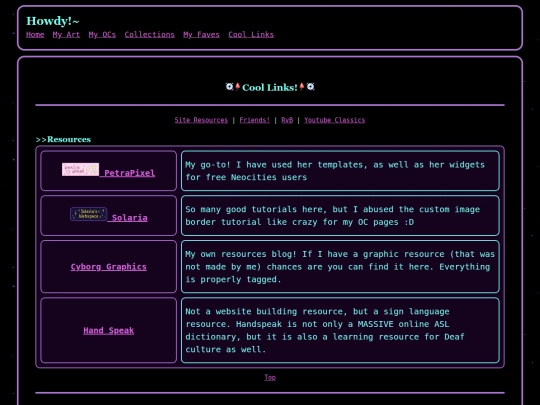
Task: Click the Cyborg Graphics description text
Action: 340,267
